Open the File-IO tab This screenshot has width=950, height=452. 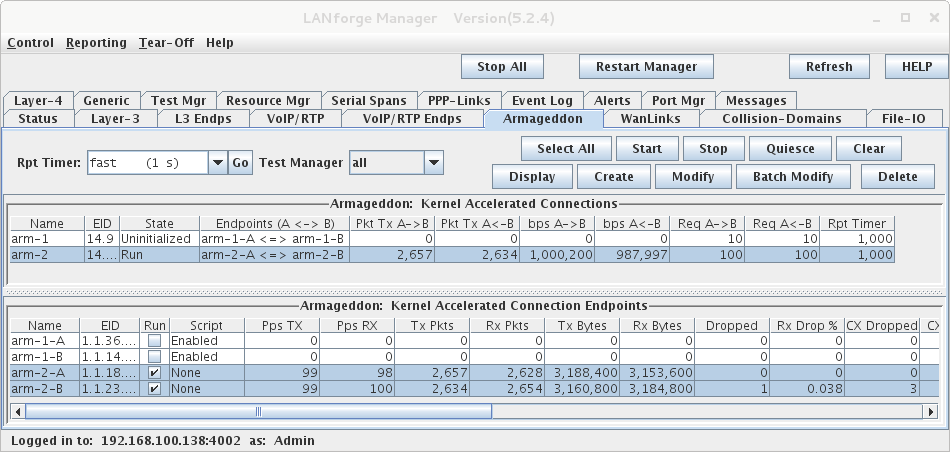[x=904, y=119]
